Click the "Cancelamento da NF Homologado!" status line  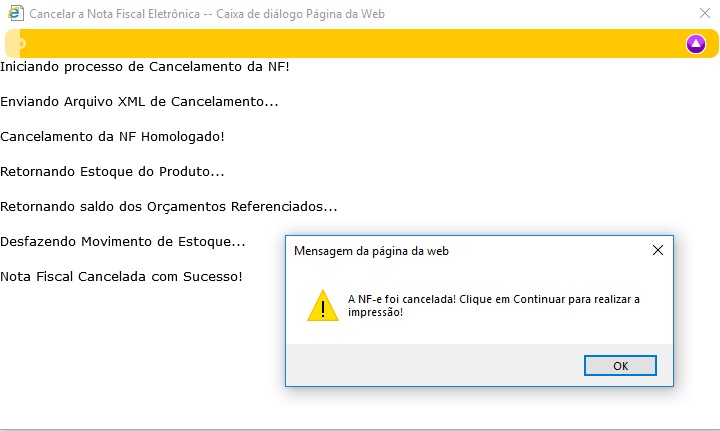pyautogui.click(x=112, y=136)
